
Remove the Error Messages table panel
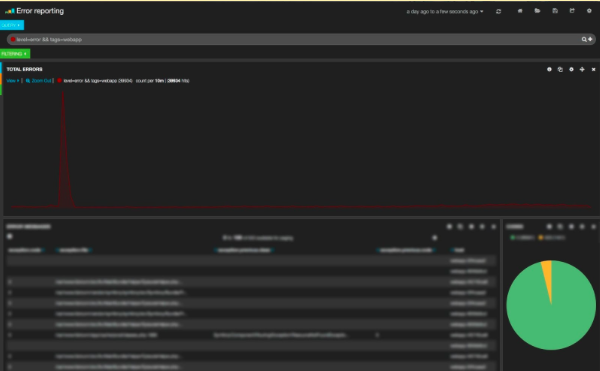point(494,227)
